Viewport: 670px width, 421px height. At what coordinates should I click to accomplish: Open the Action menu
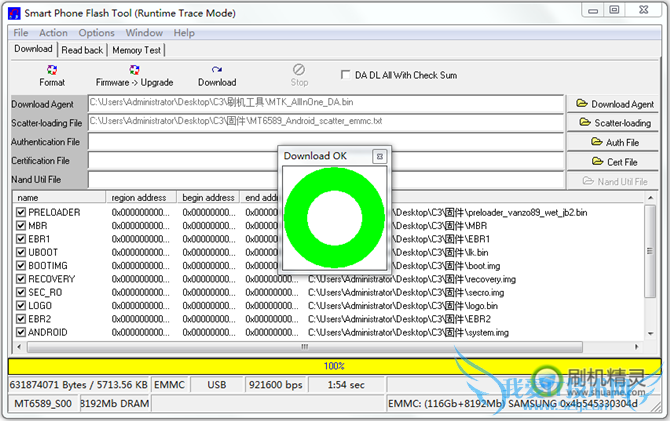point(54,33)
